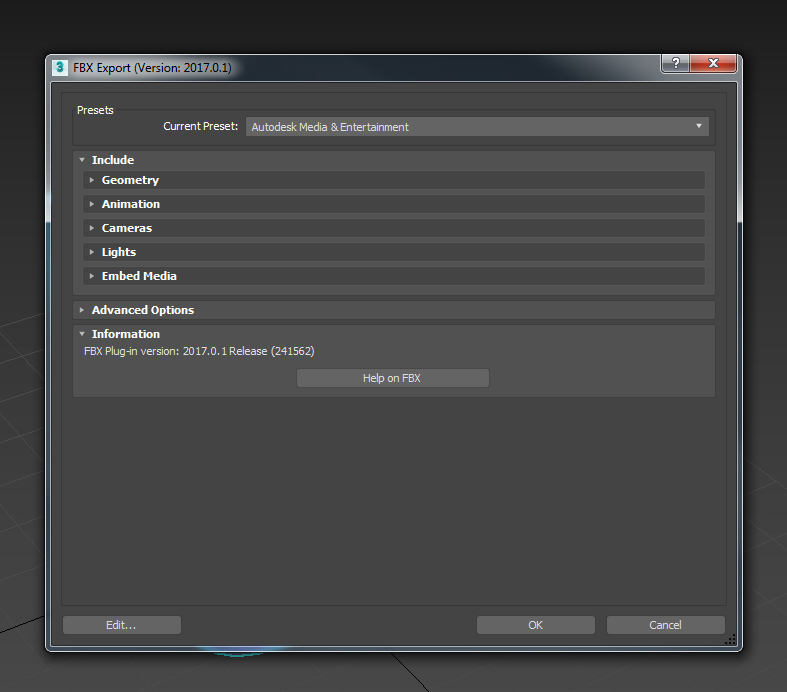Viewport: 787px width, 692px height.
Task: Confirm export with the OK button
Action: pos(535,625)
